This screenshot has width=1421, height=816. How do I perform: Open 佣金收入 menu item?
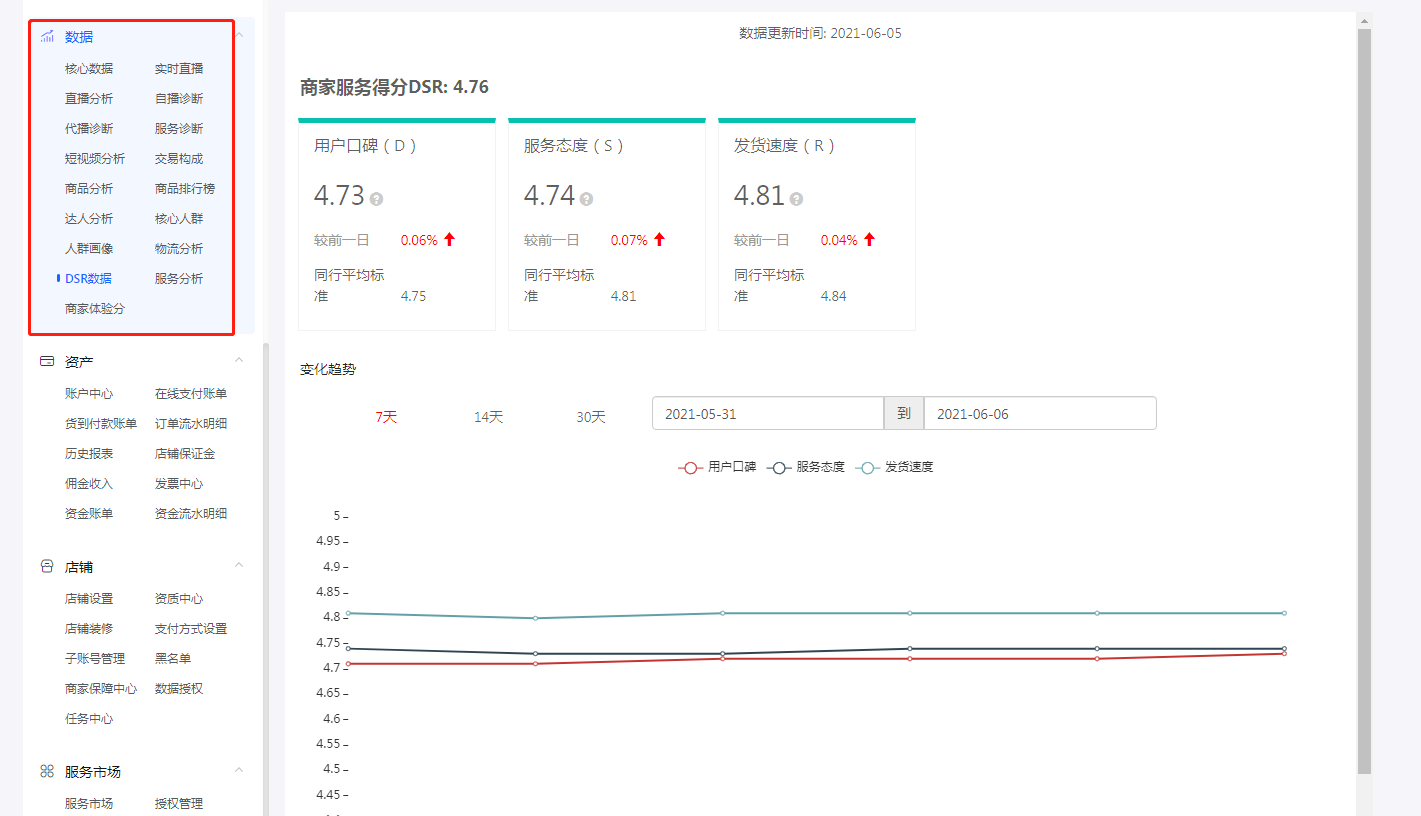tap(89, 484)
